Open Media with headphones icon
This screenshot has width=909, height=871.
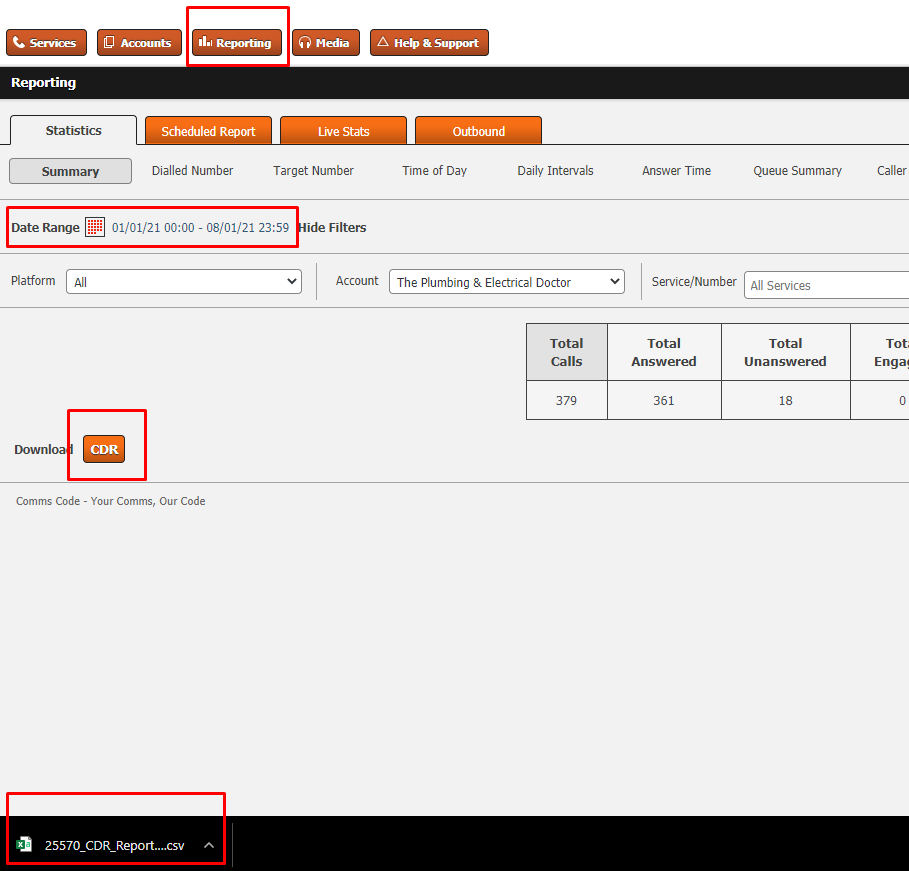(325, 43)
